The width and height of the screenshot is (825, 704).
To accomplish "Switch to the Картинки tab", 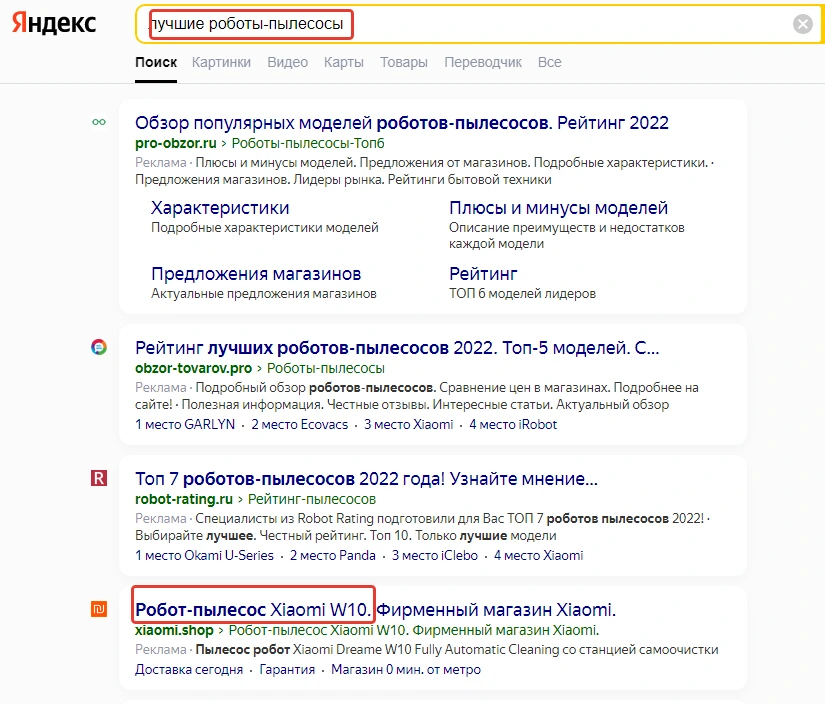I will tap(221, 63).
